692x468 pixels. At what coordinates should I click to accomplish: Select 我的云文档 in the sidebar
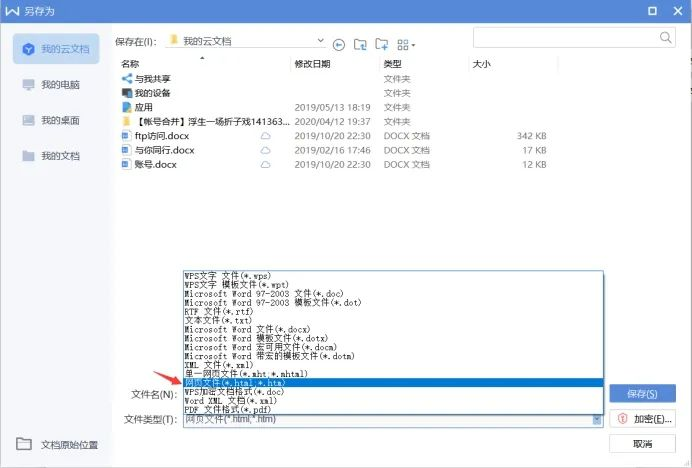click(x=56, y=49)
